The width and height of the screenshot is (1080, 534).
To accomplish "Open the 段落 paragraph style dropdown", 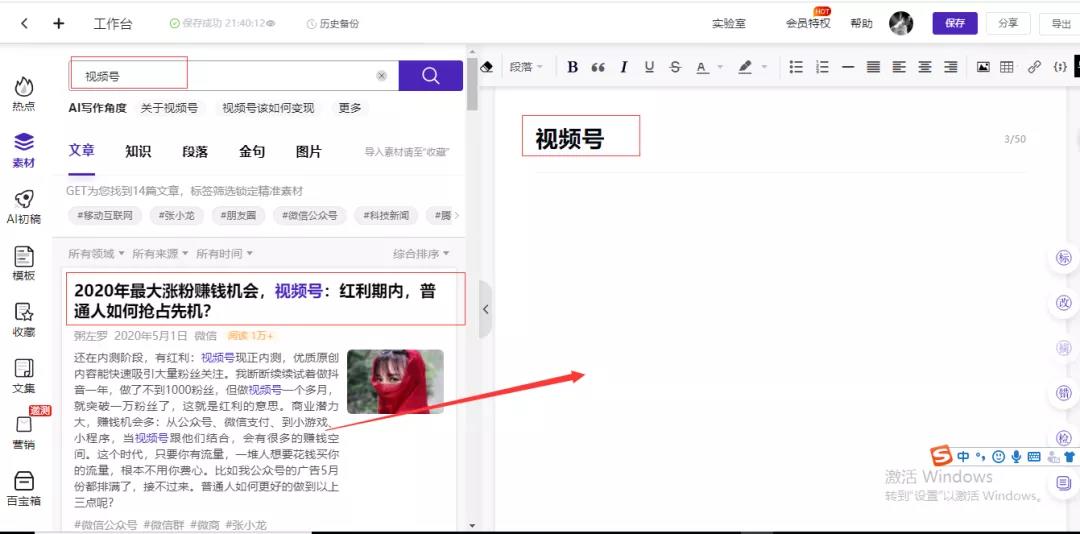I will point(526,67).
